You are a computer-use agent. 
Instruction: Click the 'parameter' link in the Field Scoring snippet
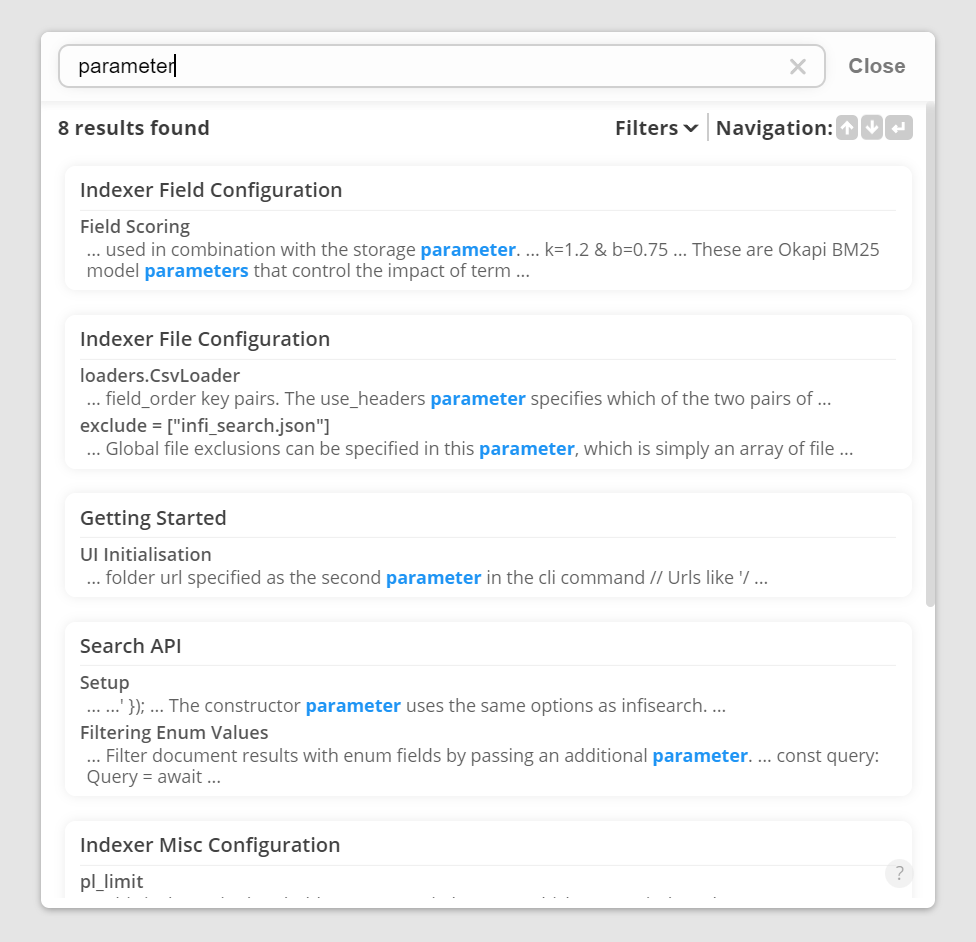click(x=468, y=249)
